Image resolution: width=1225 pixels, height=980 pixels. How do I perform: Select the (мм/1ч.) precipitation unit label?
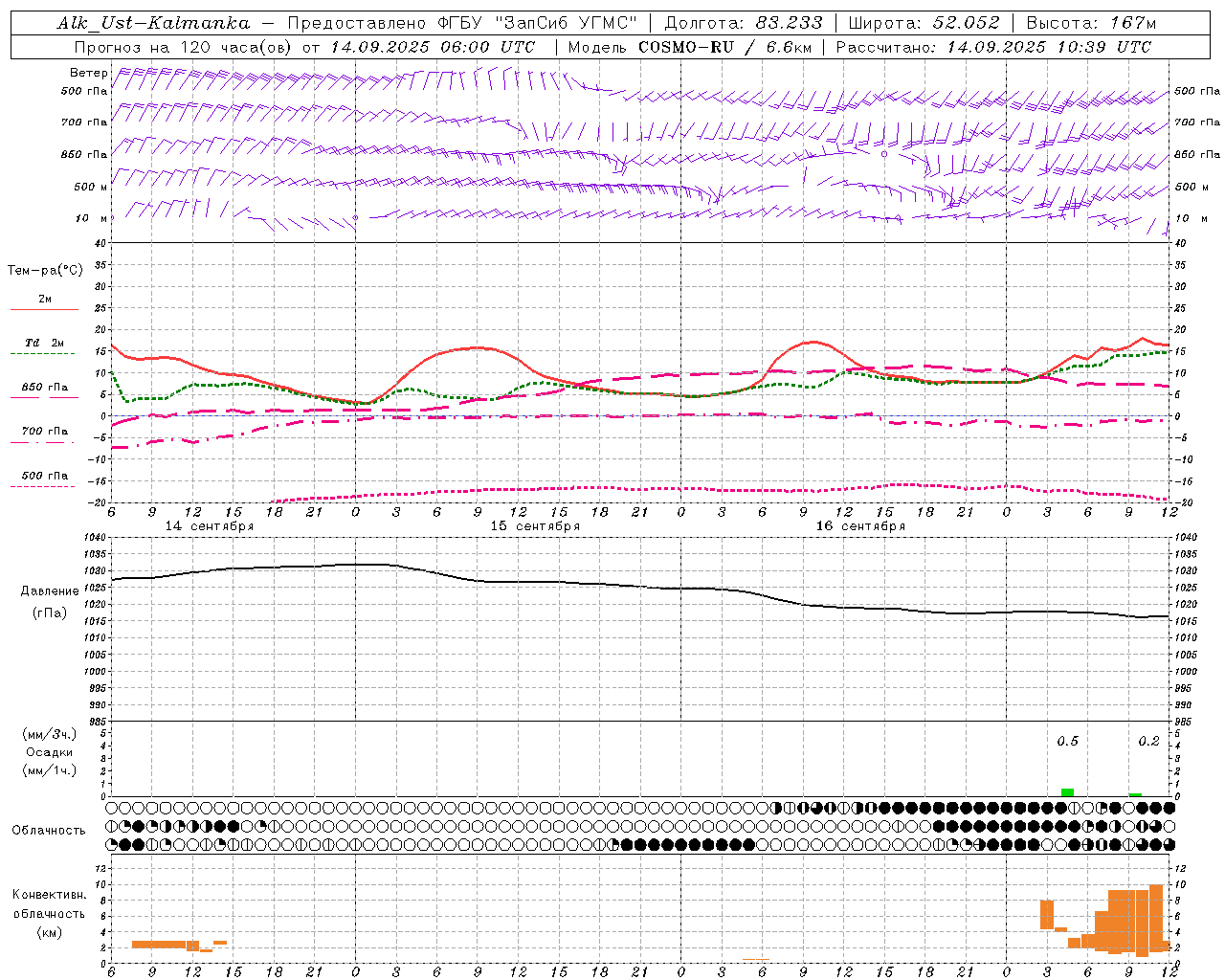pos(49,770)
